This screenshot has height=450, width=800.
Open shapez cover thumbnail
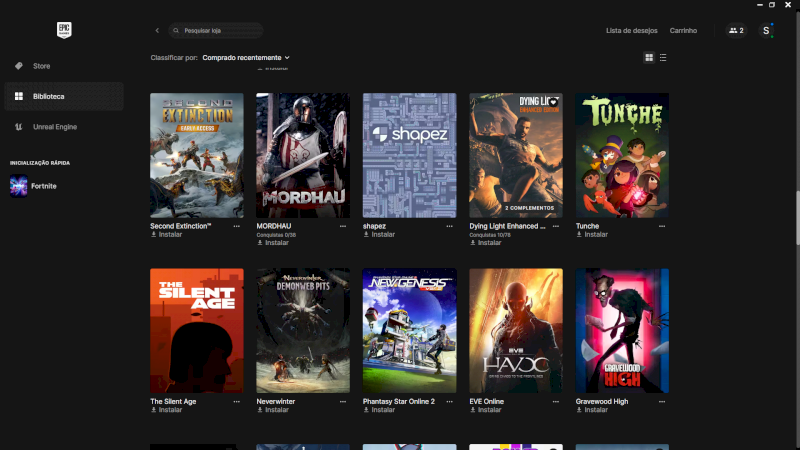[410, 156]
